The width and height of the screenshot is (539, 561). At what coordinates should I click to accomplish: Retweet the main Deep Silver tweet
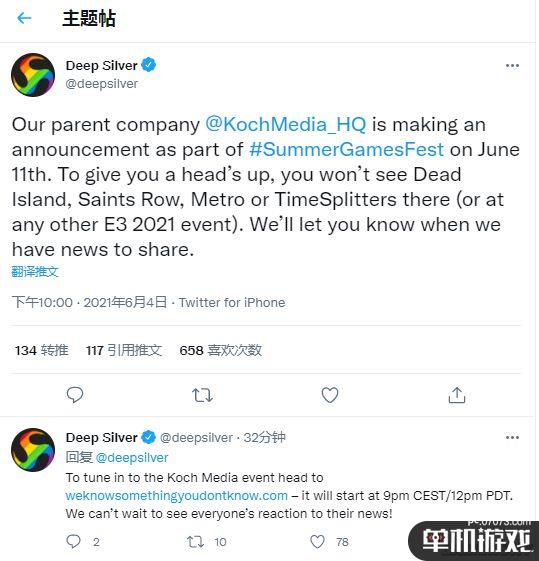pos(202,395)
